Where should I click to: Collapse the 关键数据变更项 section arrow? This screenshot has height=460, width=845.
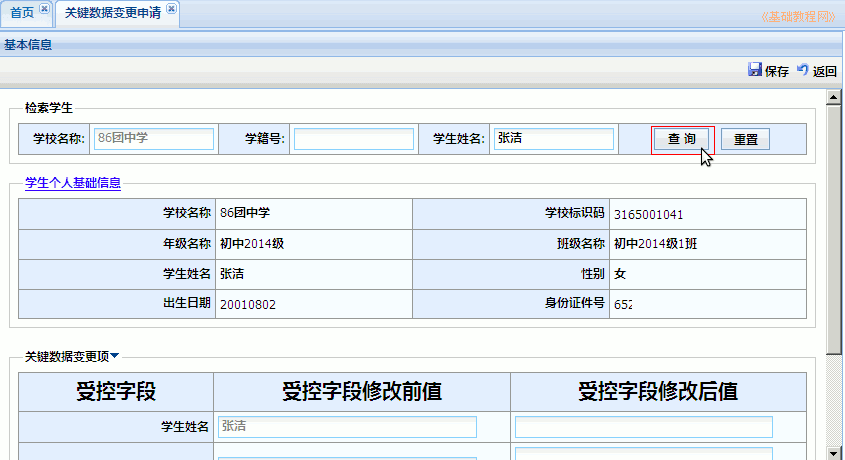click(115, 356)
